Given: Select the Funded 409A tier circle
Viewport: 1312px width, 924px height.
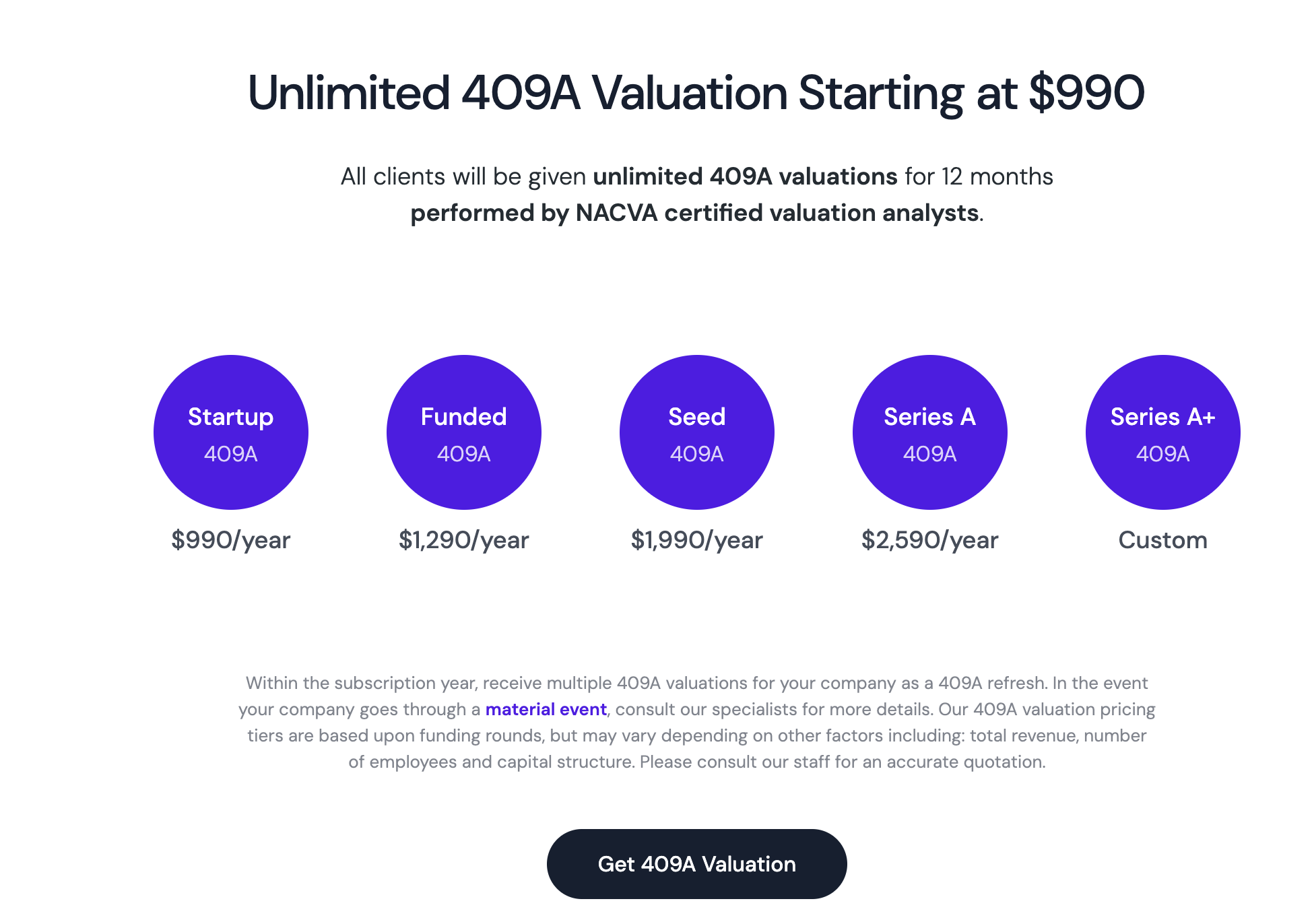Looking at the screenshot, I should click(x=463, y=432).
